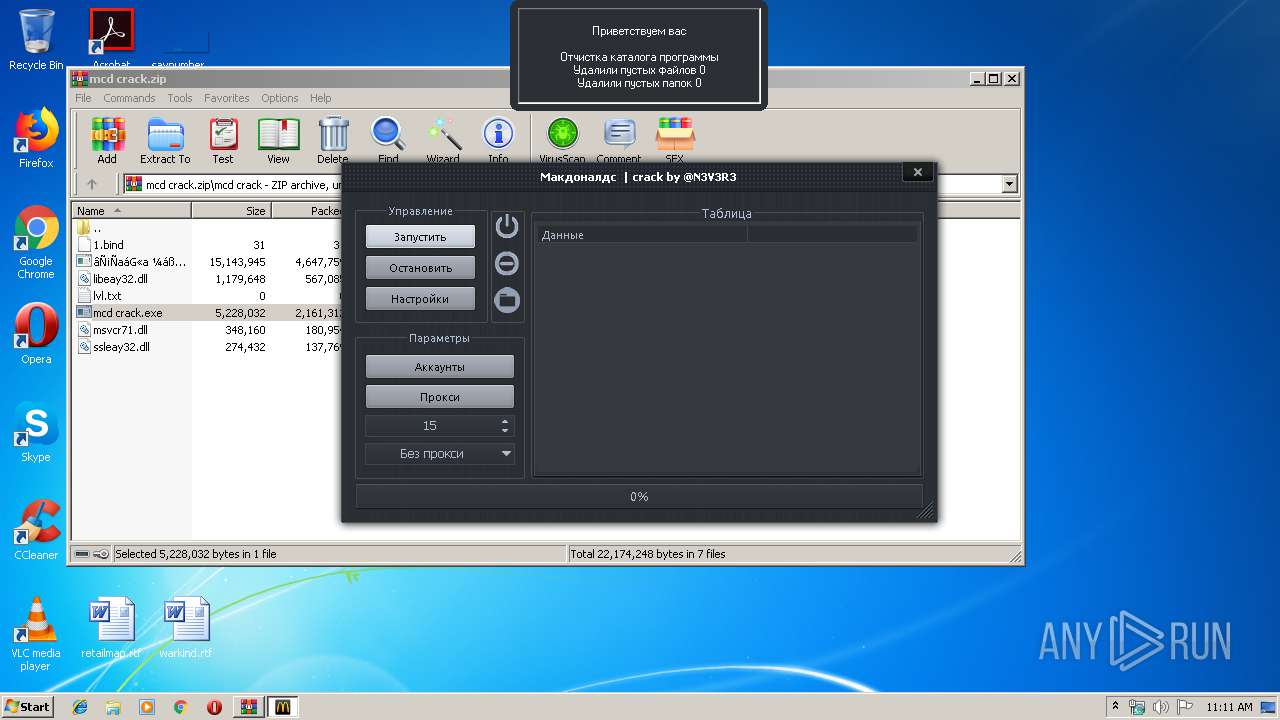Image resolution: width=1280 pixels, height=720 pixels.
Task: Expand the WinRAR address path dropdown
Action: pos(1009,184)
